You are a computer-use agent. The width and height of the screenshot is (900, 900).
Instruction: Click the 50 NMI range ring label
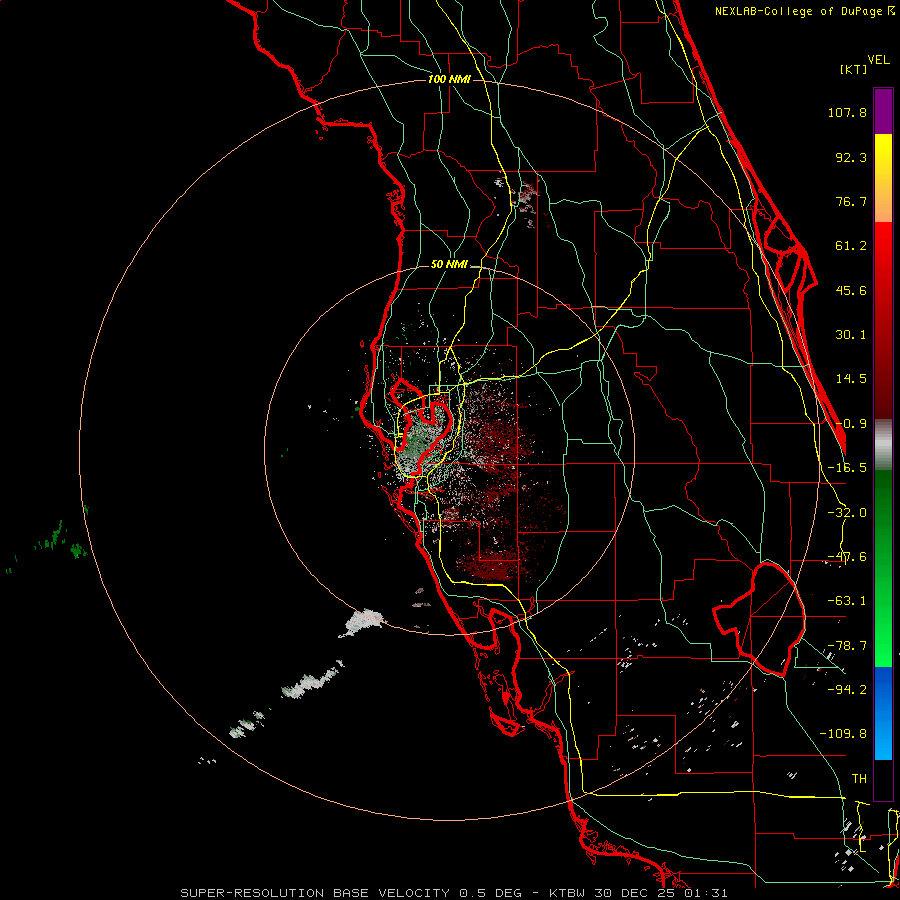click(449, 265)
